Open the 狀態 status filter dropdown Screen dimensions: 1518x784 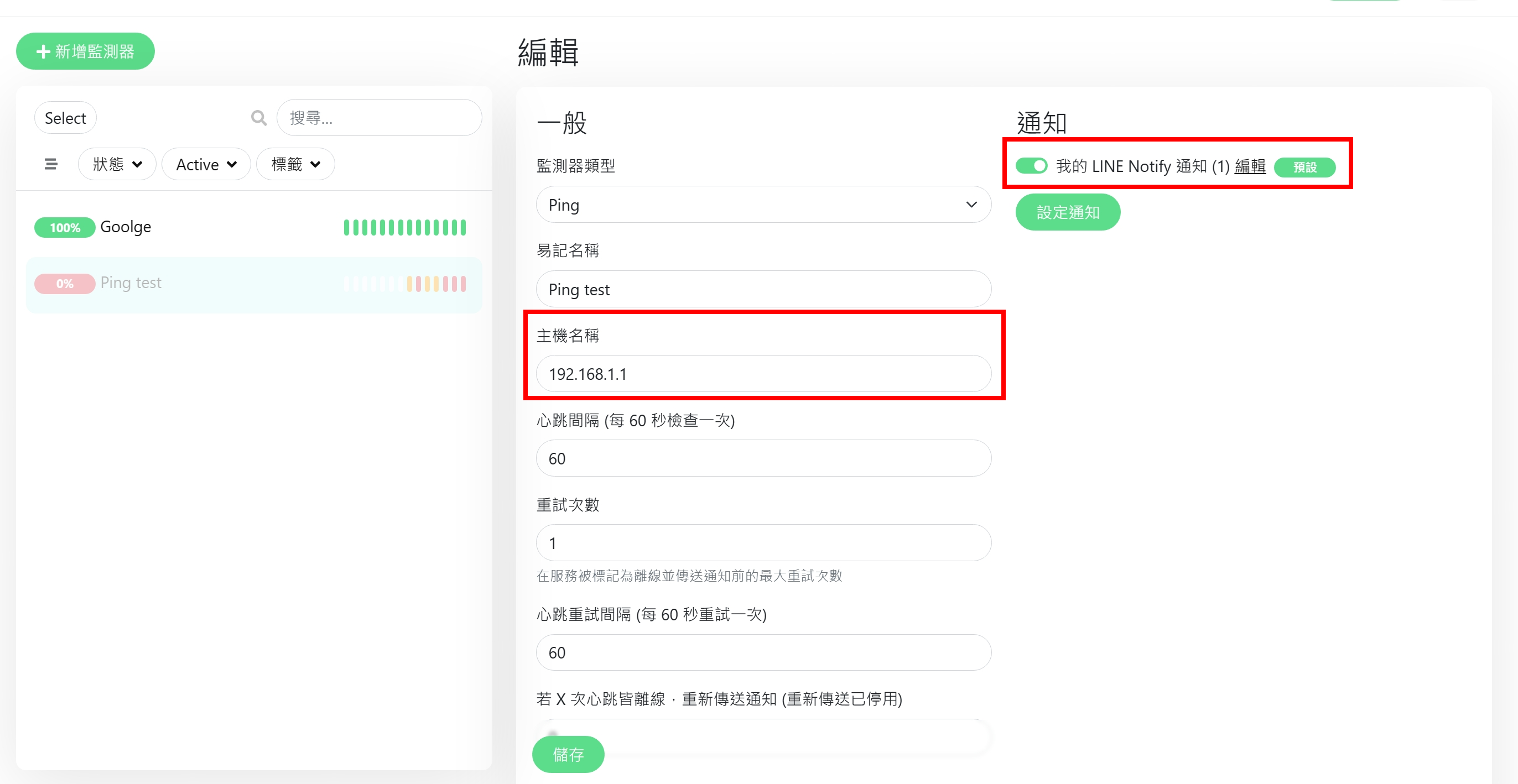click(117, 164)
